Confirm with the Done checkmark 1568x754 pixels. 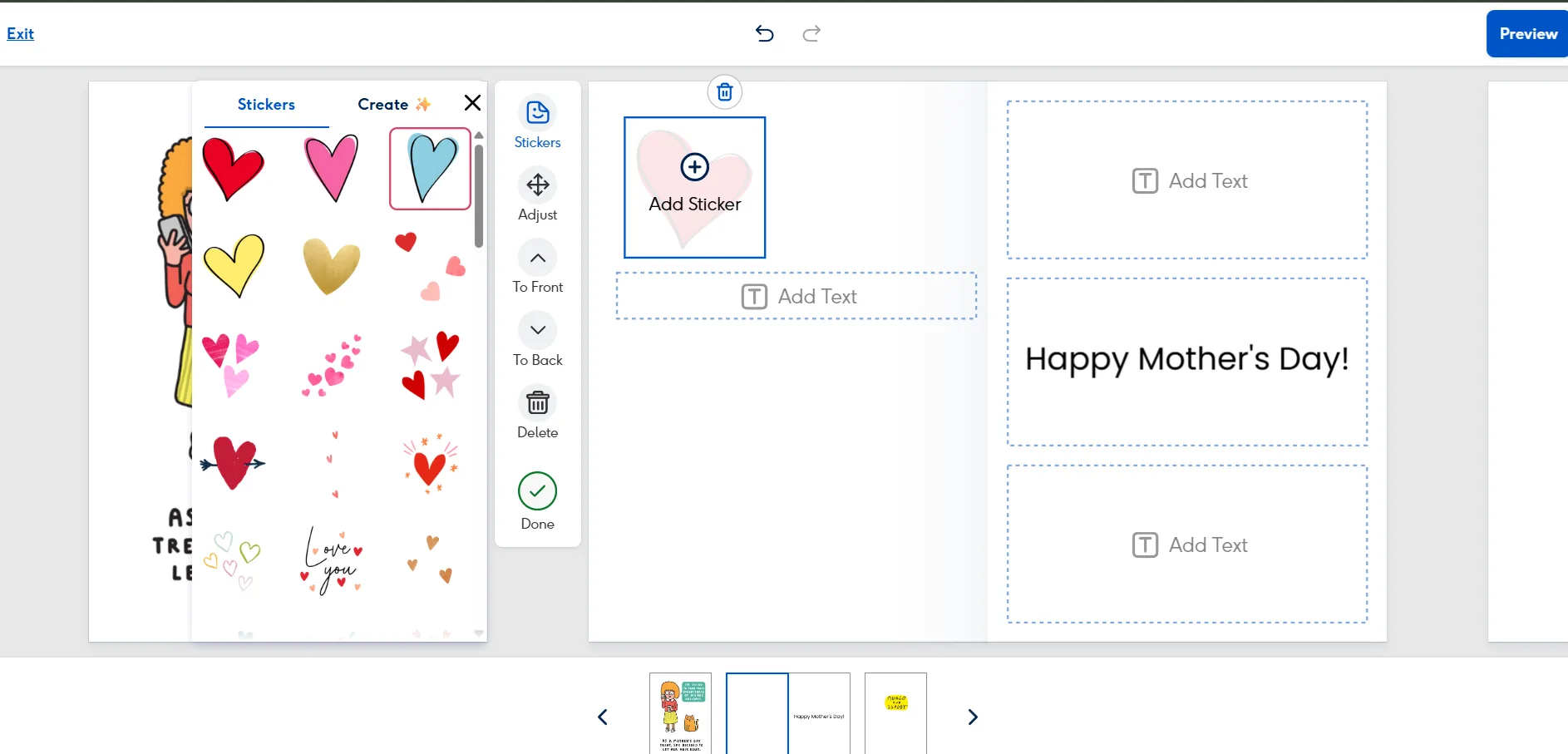(x=538, y=501)
